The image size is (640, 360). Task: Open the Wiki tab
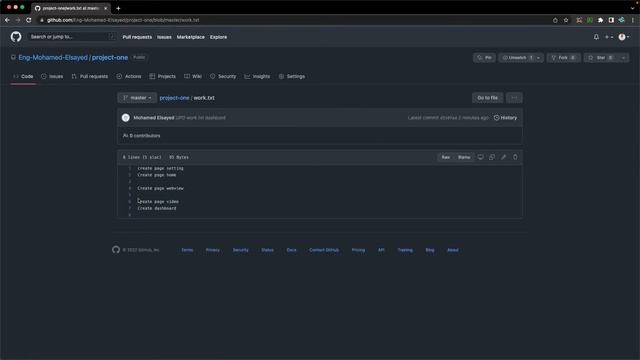click(x=193, y=76)
